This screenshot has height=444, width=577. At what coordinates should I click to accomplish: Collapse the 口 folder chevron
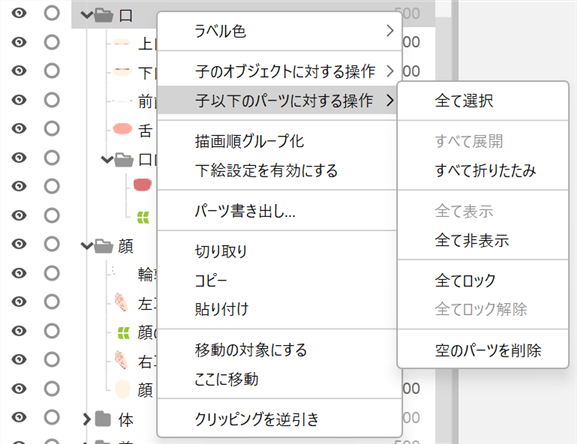tap(87, 15)
